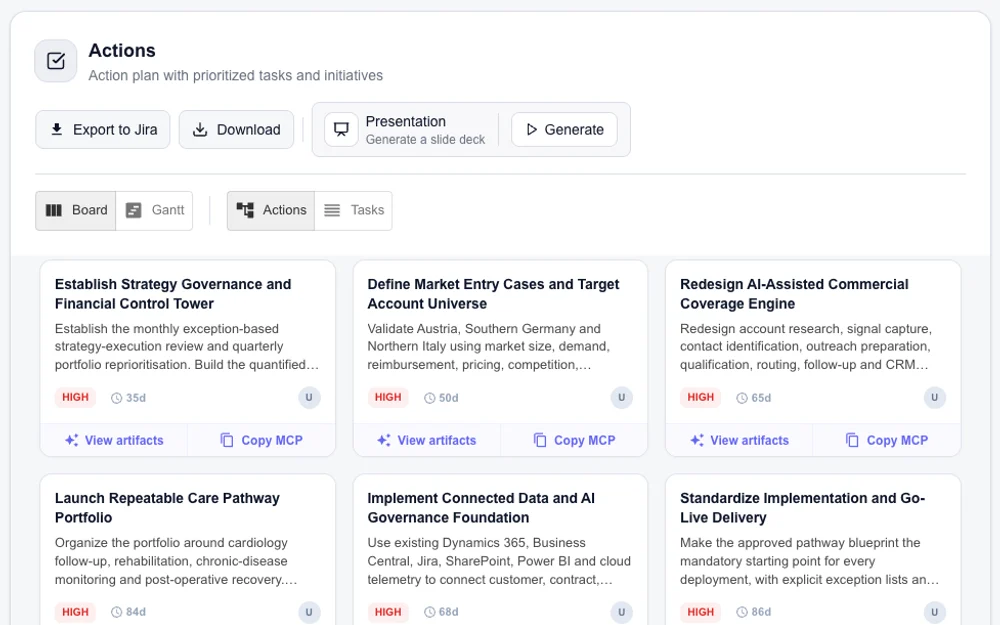Click the 84d duration clock icon
Screen dimensions: 1000x625
[116, 612]
